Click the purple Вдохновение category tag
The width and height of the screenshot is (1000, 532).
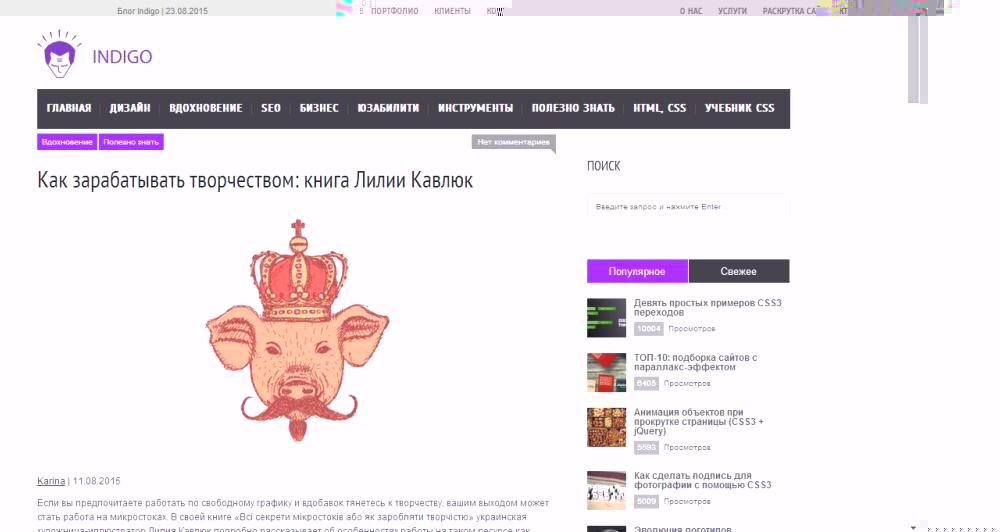[67, 142]
